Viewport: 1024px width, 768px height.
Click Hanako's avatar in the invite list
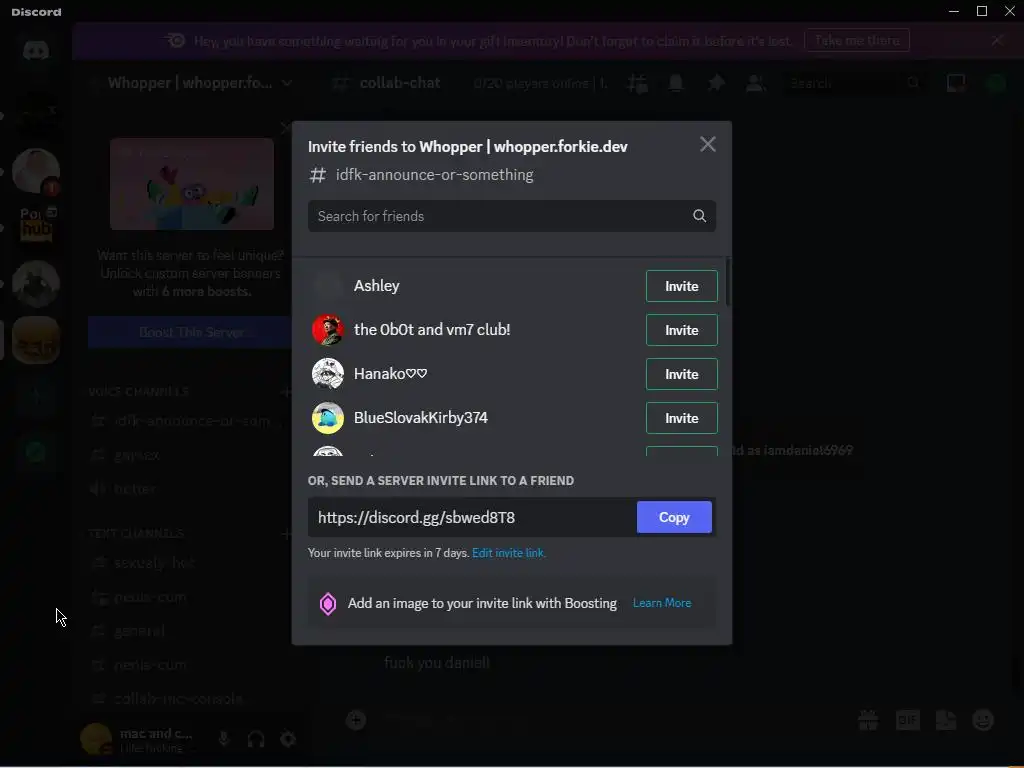coord(328,374)
